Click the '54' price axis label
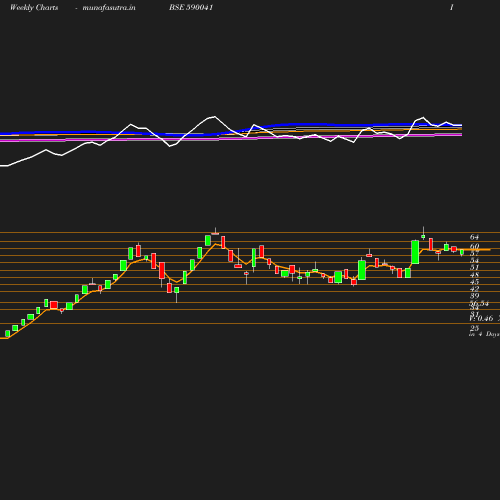 (474, 260)
